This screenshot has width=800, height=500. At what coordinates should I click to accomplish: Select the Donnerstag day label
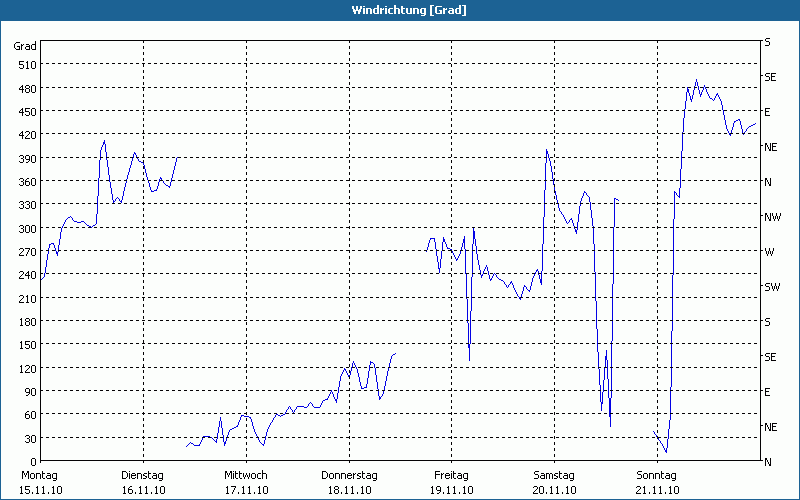[349, 476]
